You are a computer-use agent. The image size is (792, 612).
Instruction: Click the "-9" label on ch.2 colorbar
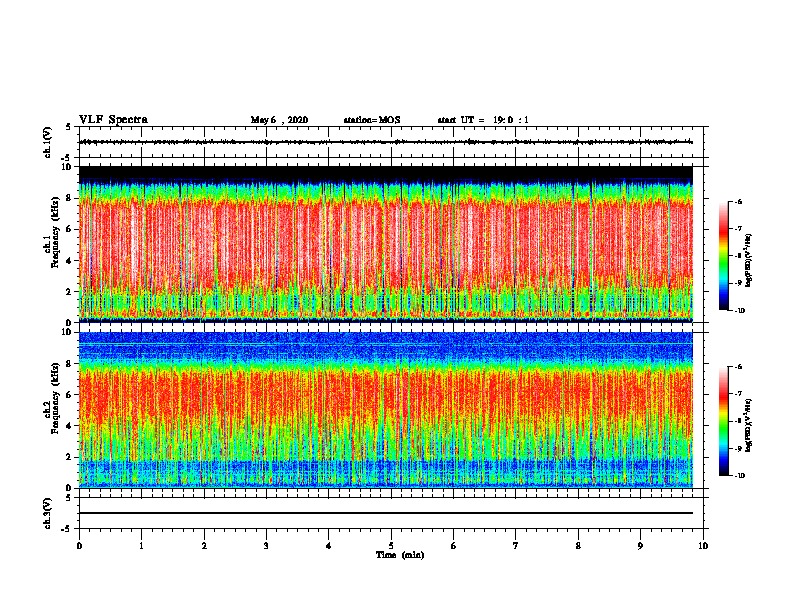(x=738, y=448)
